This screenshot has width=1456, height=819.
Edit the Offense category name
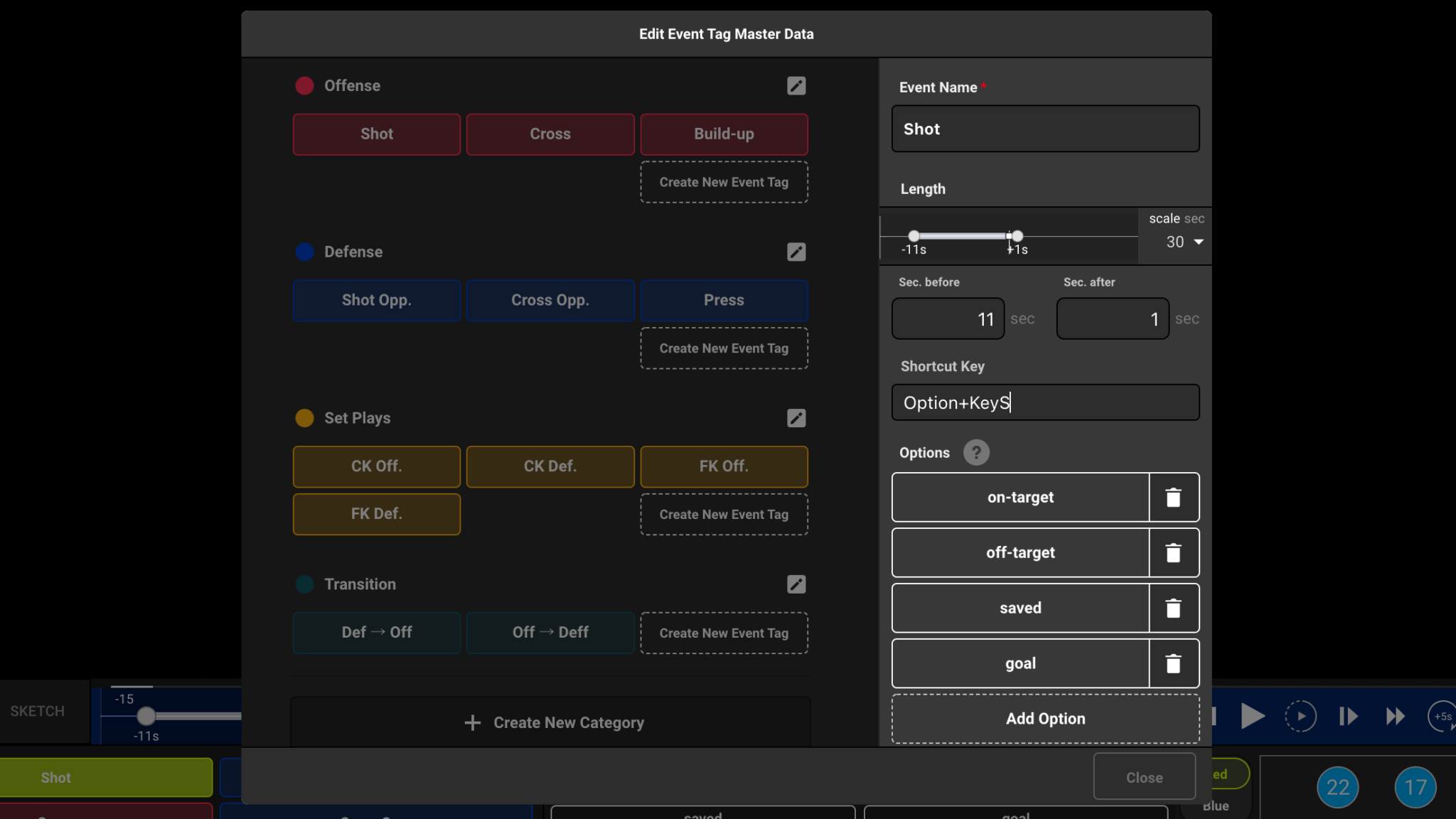tap(796, 85)
